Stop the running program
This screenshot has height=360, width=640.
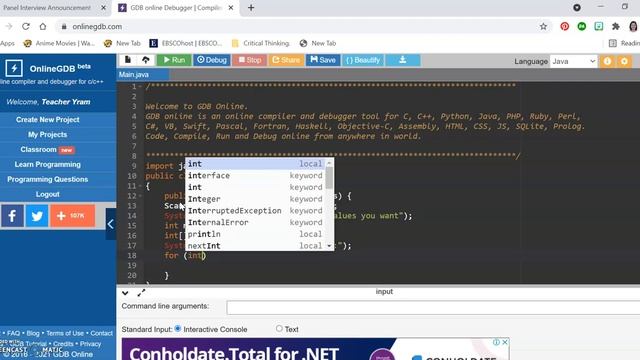pyautogui.click(x=249, y=60)
